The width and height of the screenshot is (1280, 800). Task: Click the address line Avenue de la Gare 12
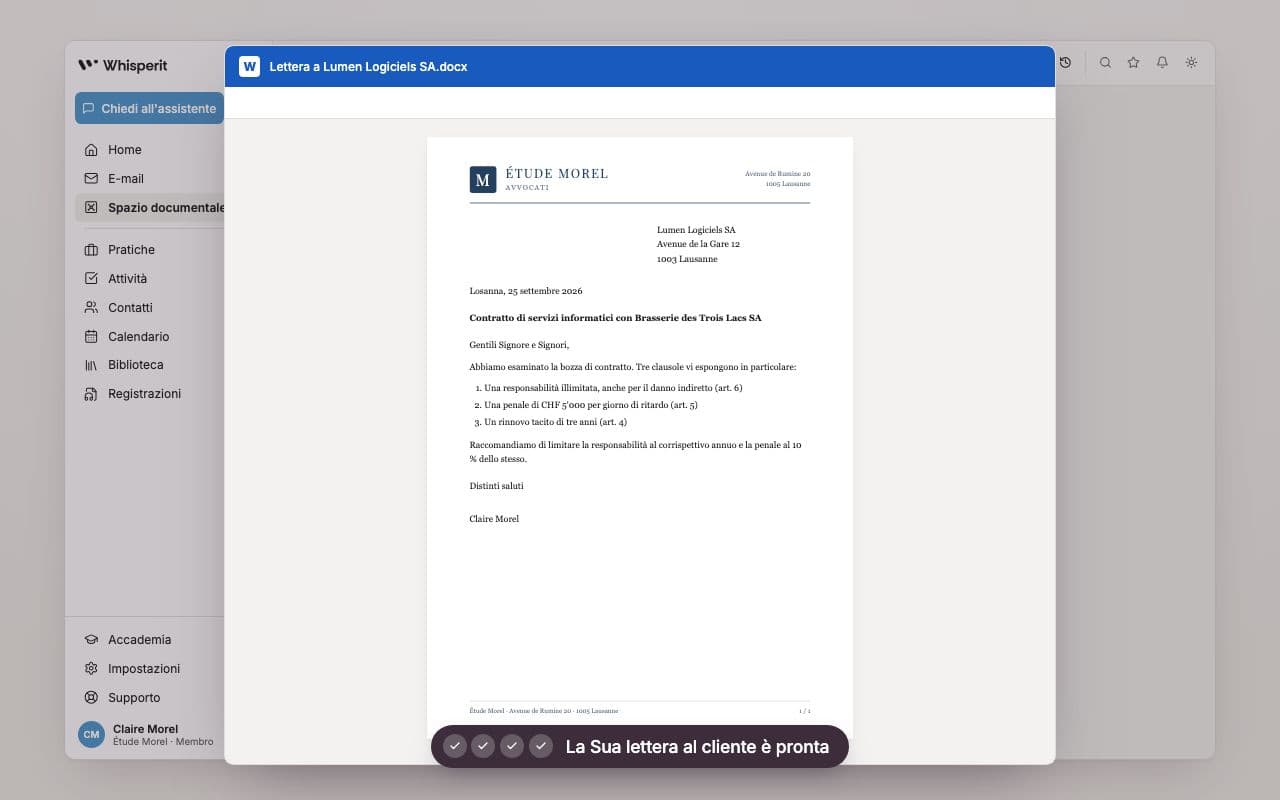tap(698, 244)
